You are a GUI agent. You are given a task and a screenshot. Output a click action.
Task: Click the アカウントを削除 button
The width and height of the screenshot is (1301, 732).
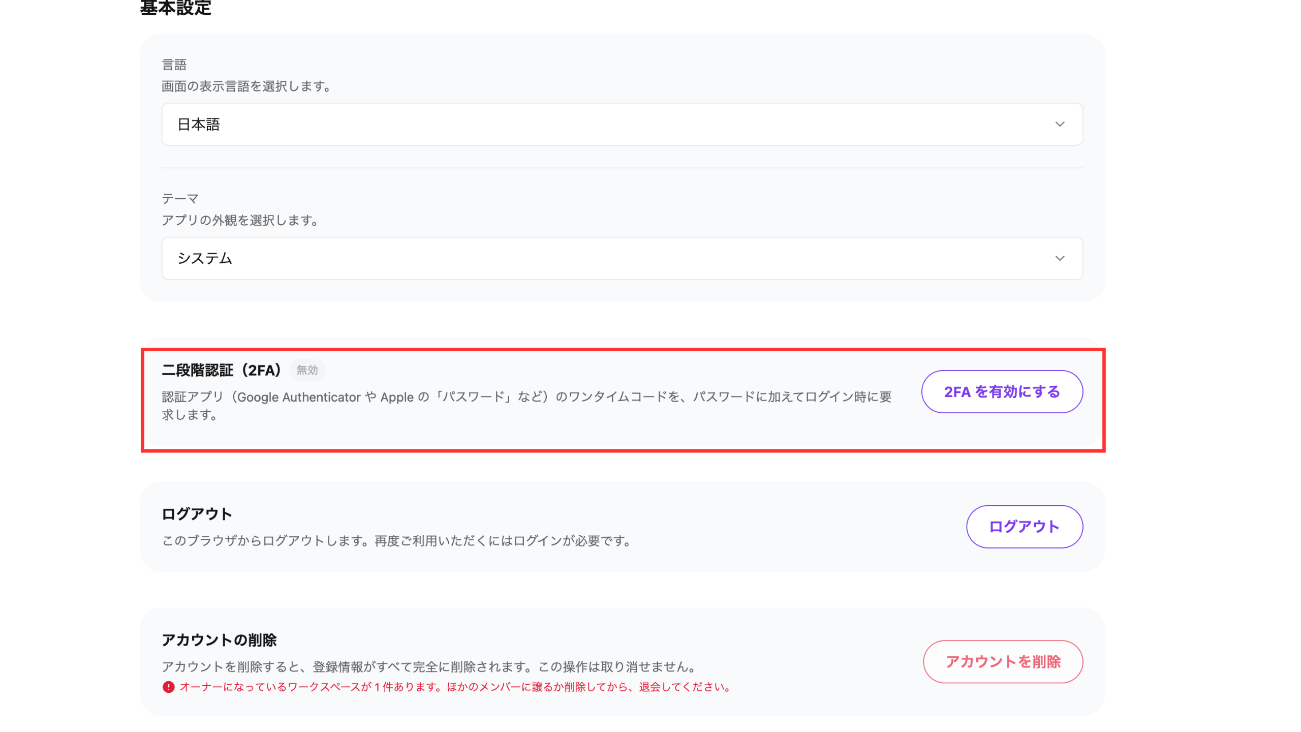[1003, 661]
